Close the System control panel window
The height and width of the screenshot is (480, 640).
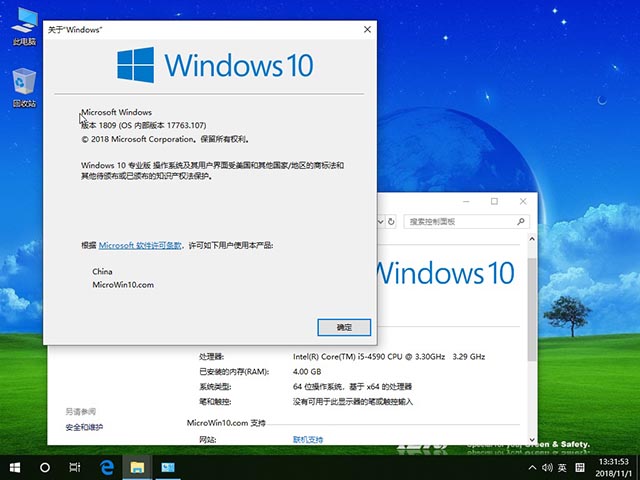(523, 201)
